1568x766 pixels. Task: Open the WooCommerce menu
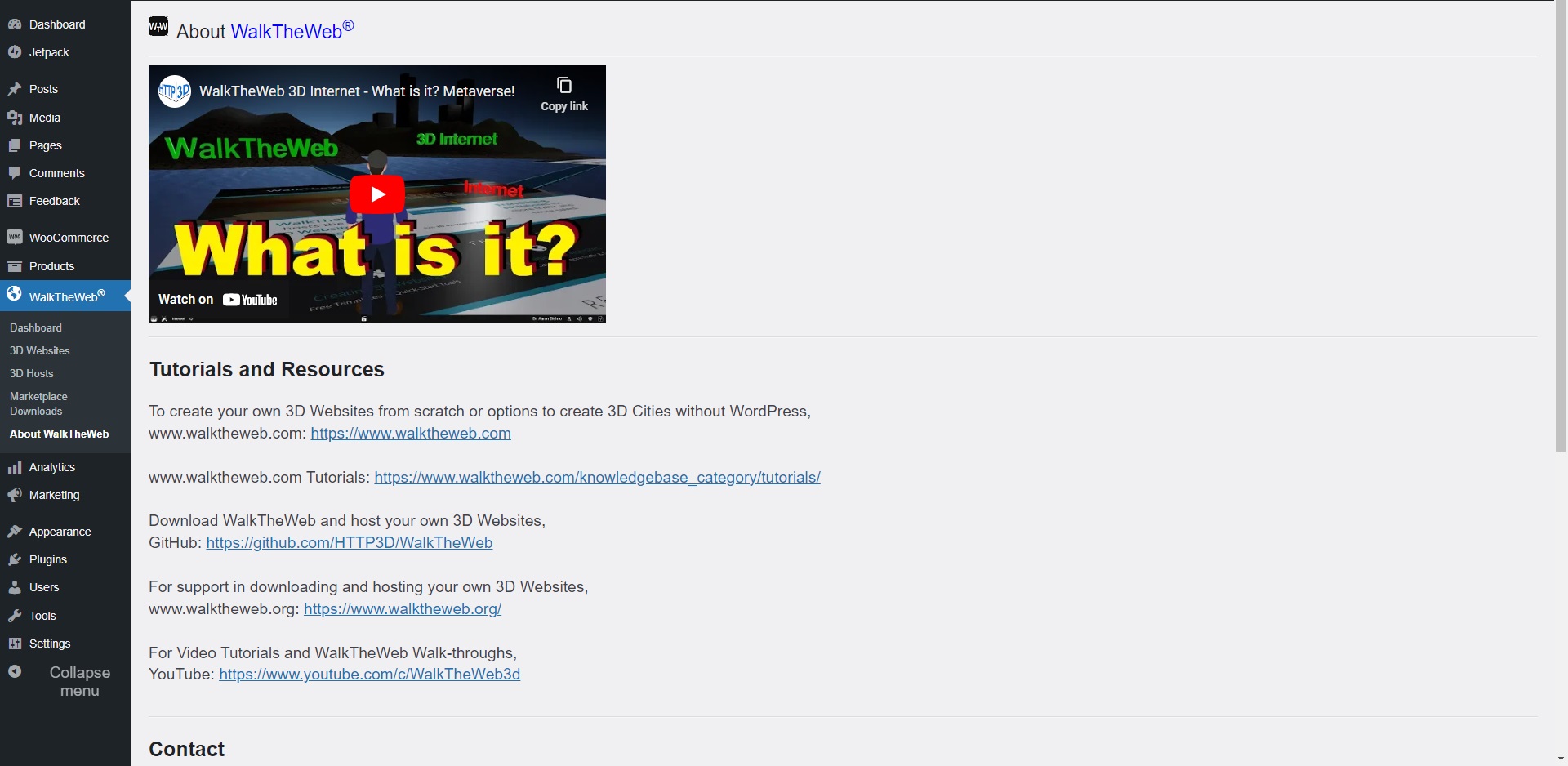point(69,238)
